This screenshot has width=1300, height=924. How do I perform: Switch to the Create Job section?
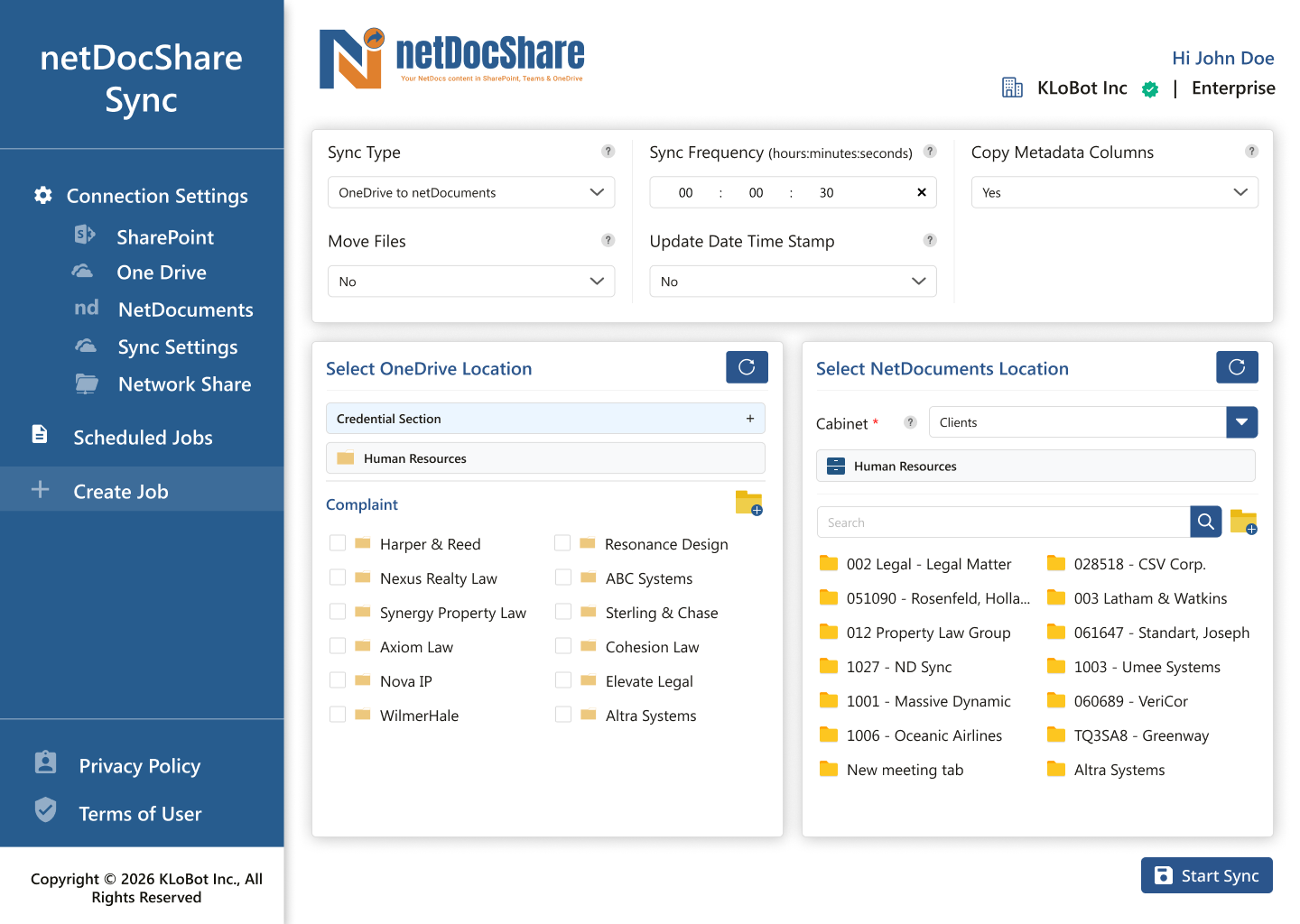point(121,491)
